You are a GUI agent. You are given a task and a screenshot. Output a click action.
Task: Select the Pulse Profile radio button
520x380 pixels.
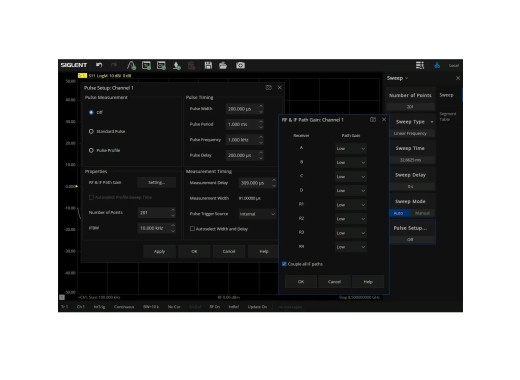click(x=91, y=150)
